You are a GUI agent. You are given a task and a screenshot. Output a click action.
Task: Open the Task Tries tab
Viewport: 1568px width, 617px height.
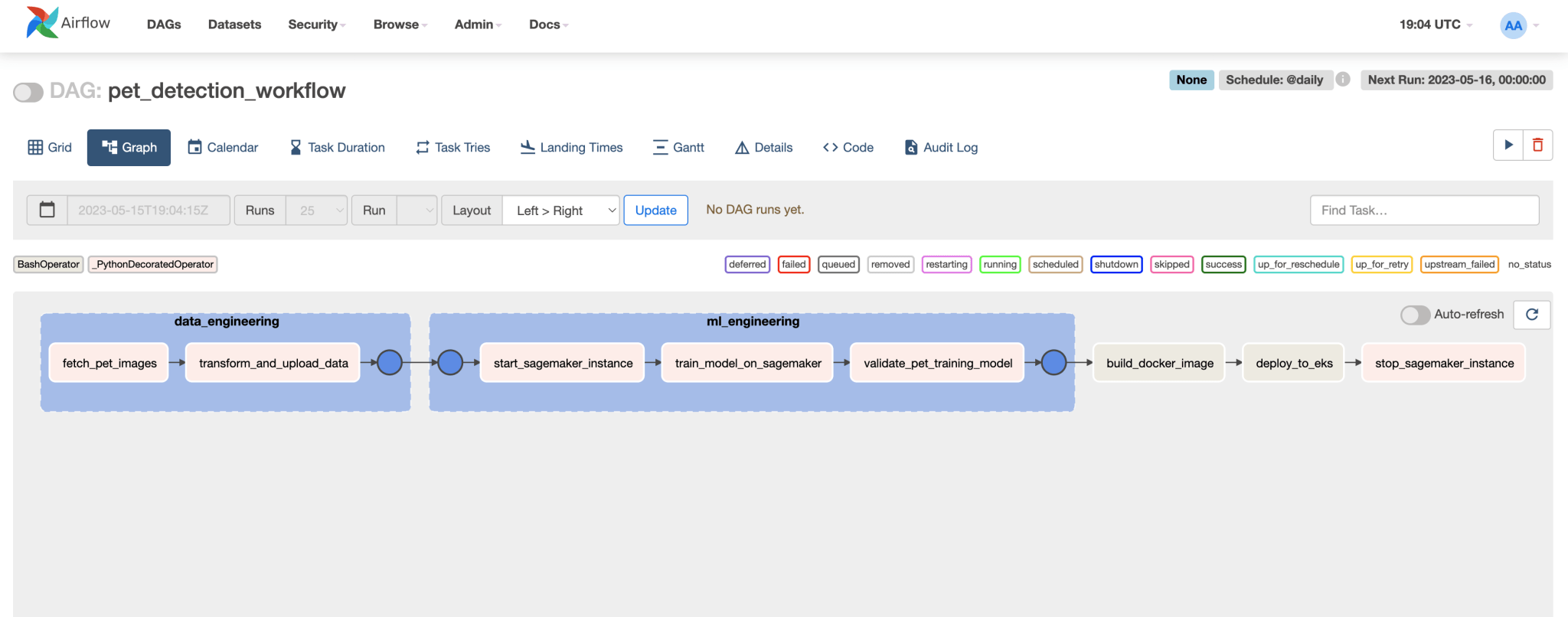click(453, 147)
